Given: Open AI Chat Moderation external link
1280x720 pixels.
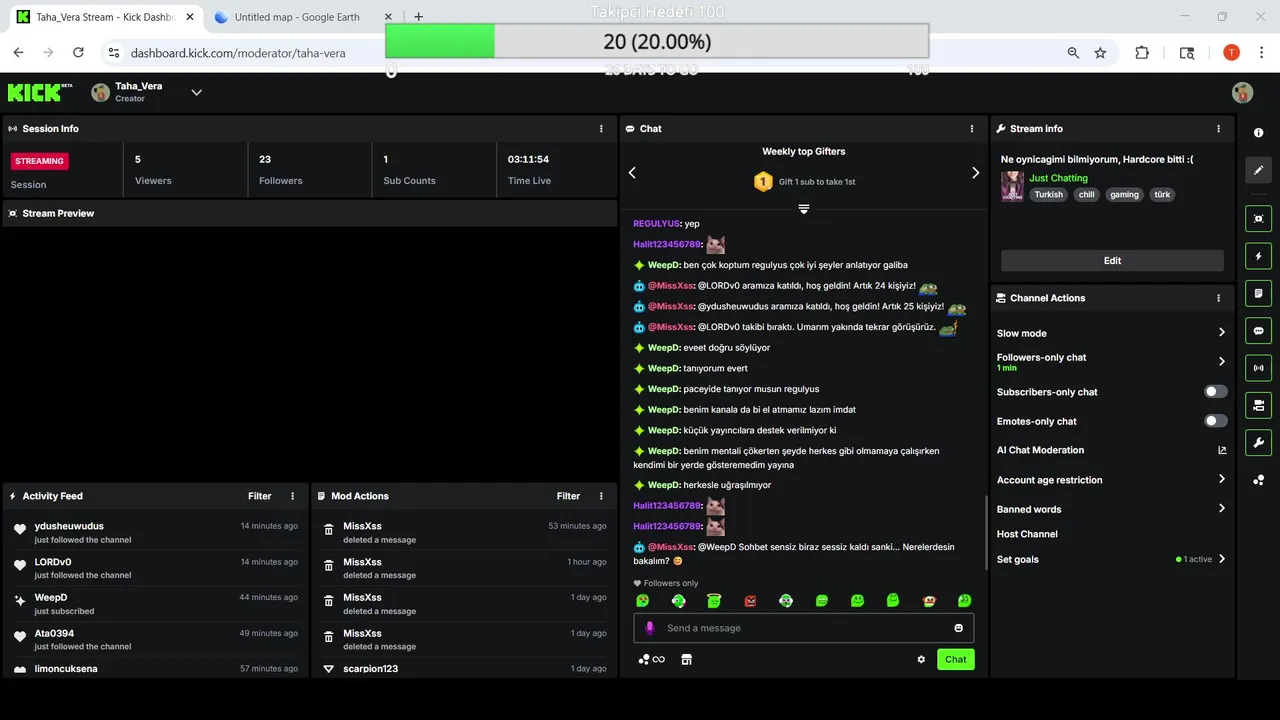Looking at the screenshot, I should coord(1222,450).
